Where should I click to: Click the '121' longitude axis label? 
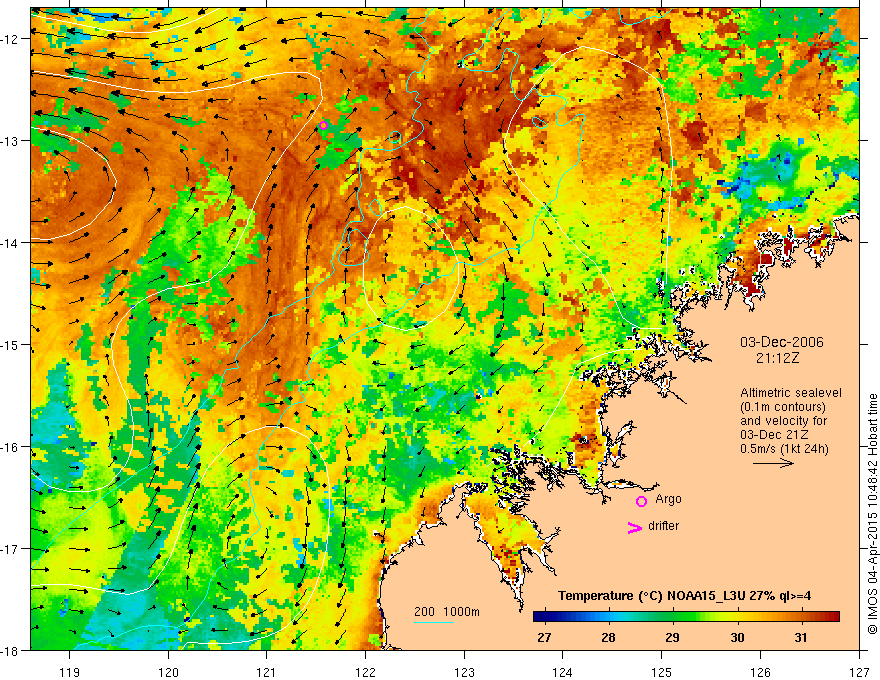267,672
